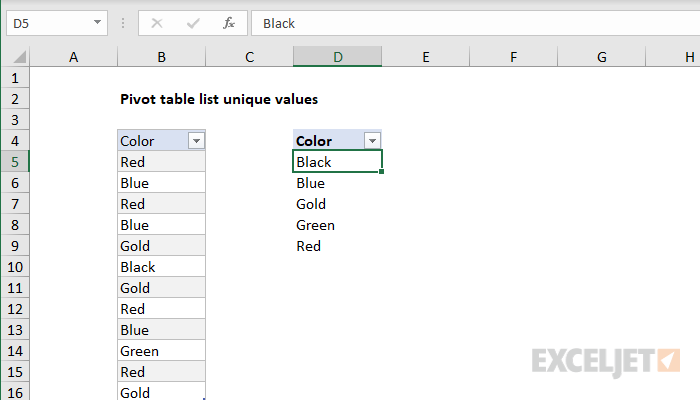Image resolution: width=700 pixels, height=400 pixels.
Task: Select row 14 header
Action: point(15,351)
